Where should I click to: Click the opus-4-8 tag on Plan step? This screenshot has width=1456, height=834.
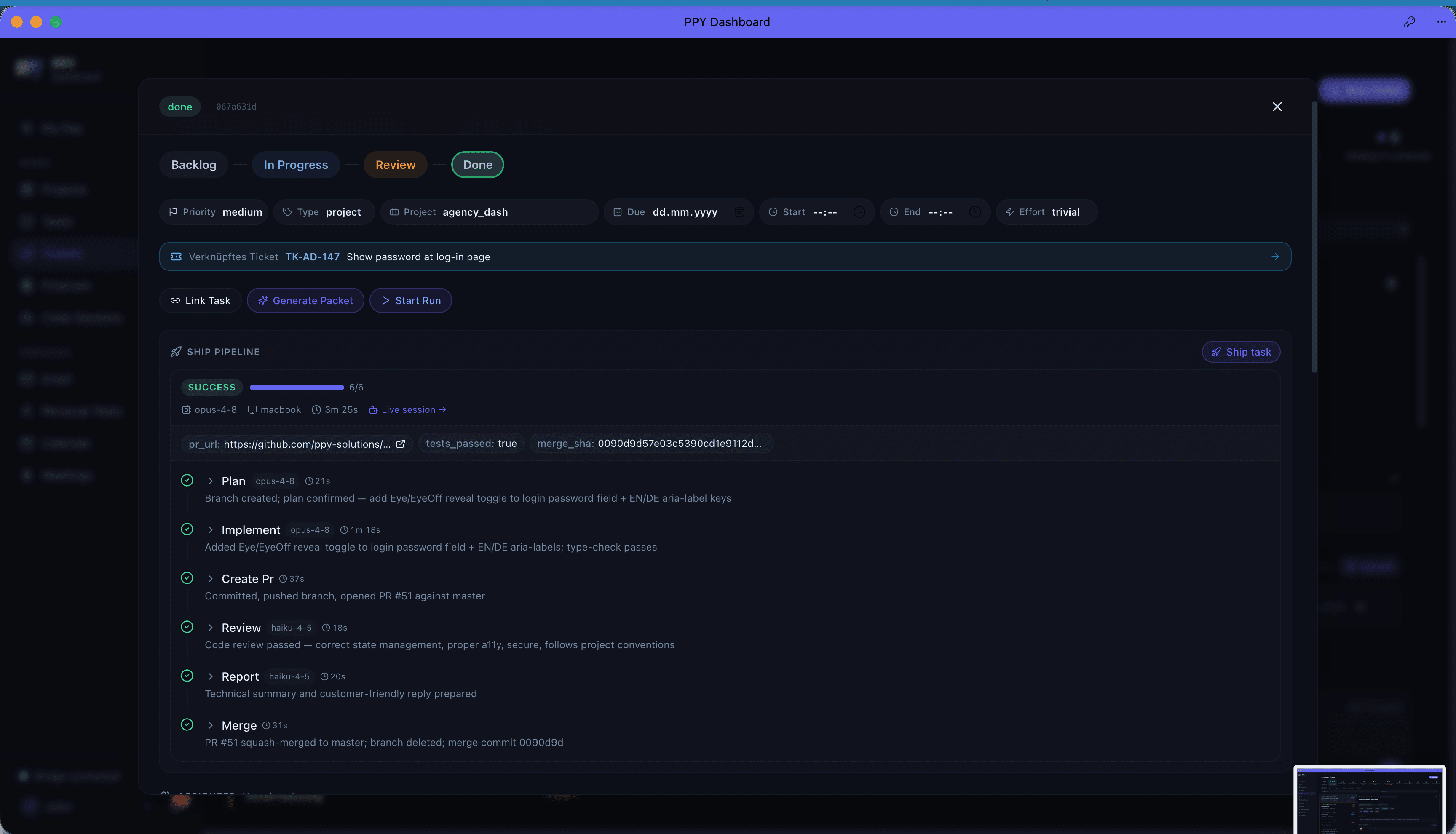coord(274,481)
